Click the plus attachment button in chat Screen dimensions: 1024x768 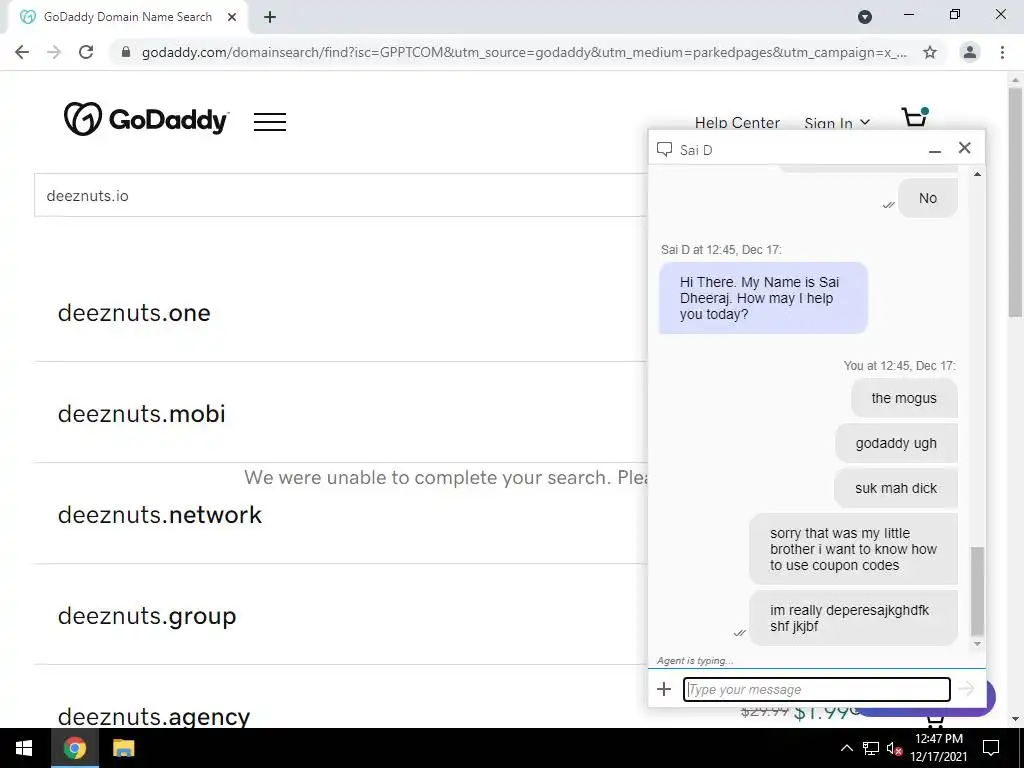tap(664, 689)
